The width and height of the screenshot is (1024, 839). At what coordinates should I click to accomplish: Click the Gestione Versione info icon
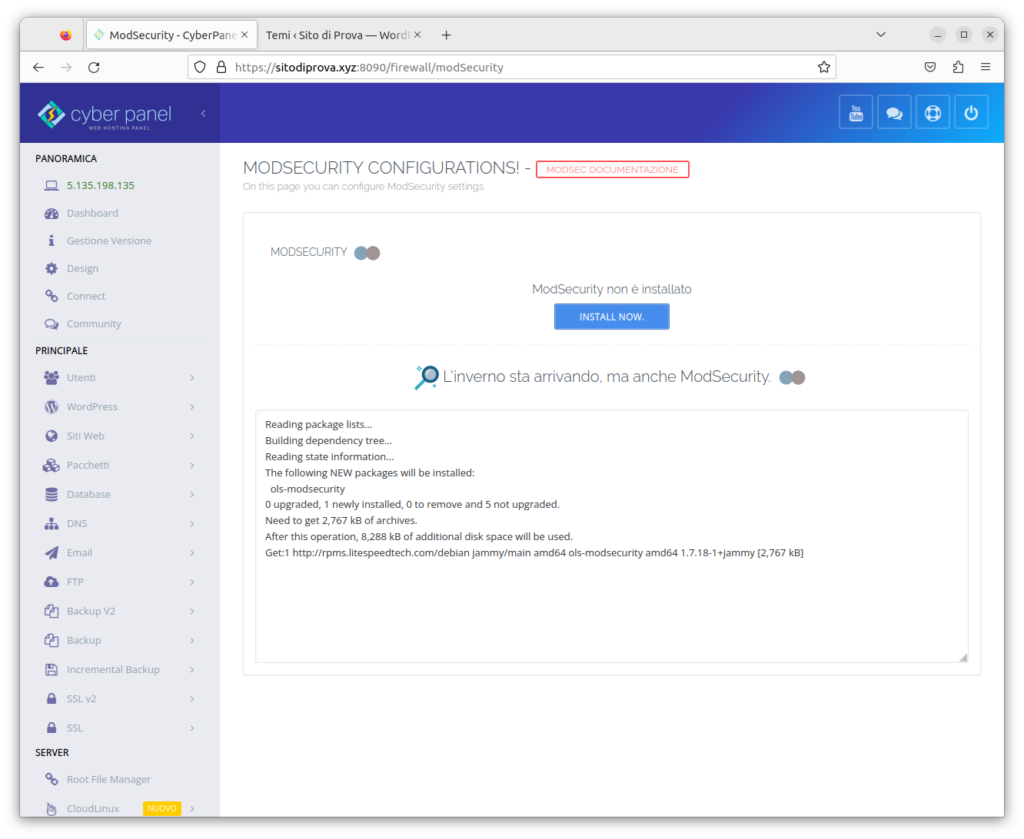pyautogui.click(x=52, y=241)
